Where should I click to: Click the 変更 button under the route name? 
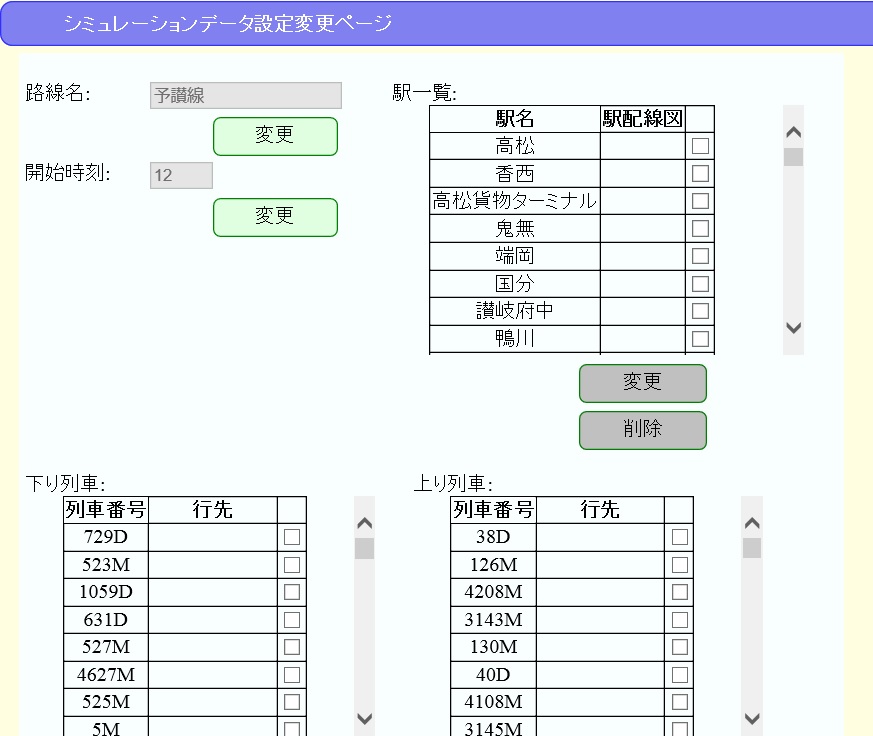[x=275, y=136]
